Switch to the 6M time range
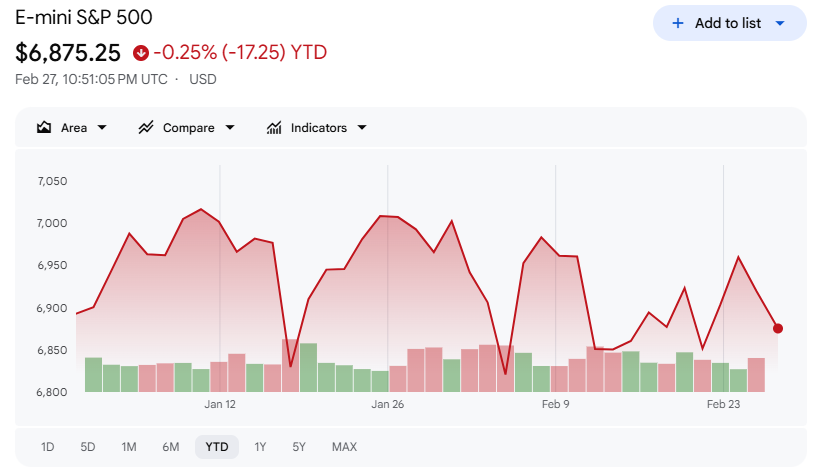The height and width of the screenshot is (473, 819). point(171,447)
